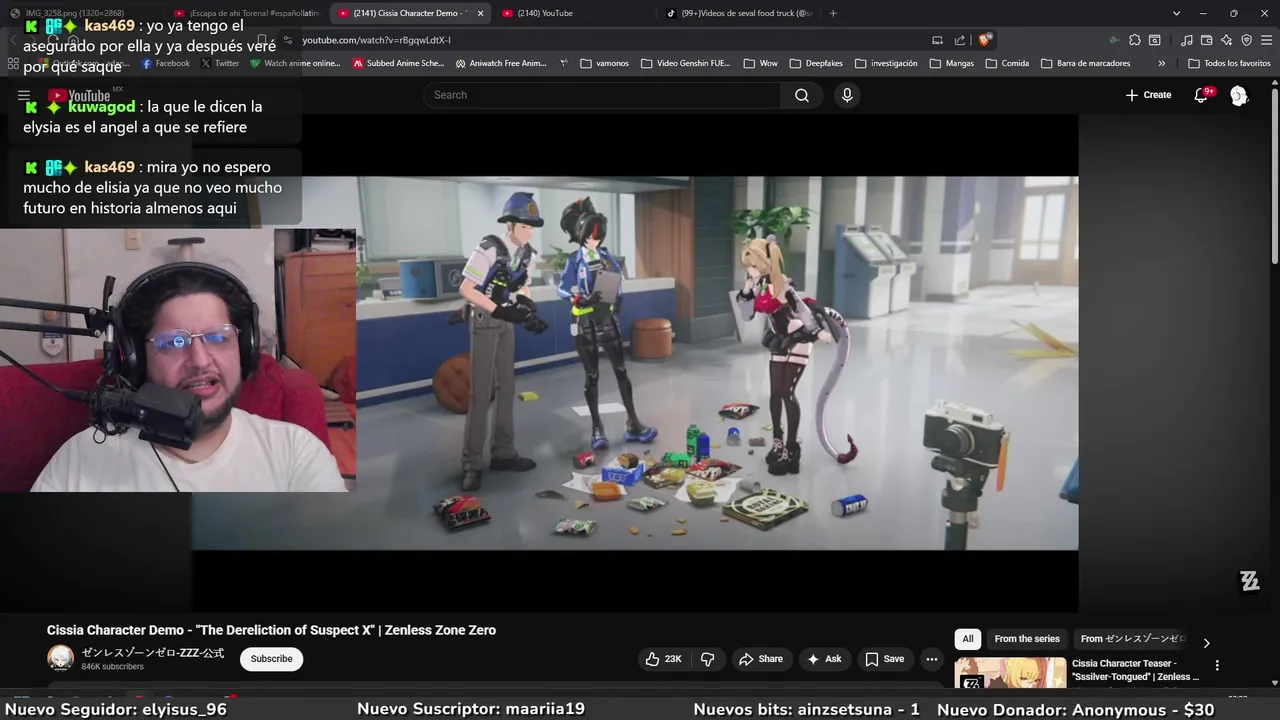Image resolution: width=1280 pixels, height=720 pixels.
Task: Show hidden bookmarks with double chevron
Action: pyautogui.click(x=1161, y=63)
